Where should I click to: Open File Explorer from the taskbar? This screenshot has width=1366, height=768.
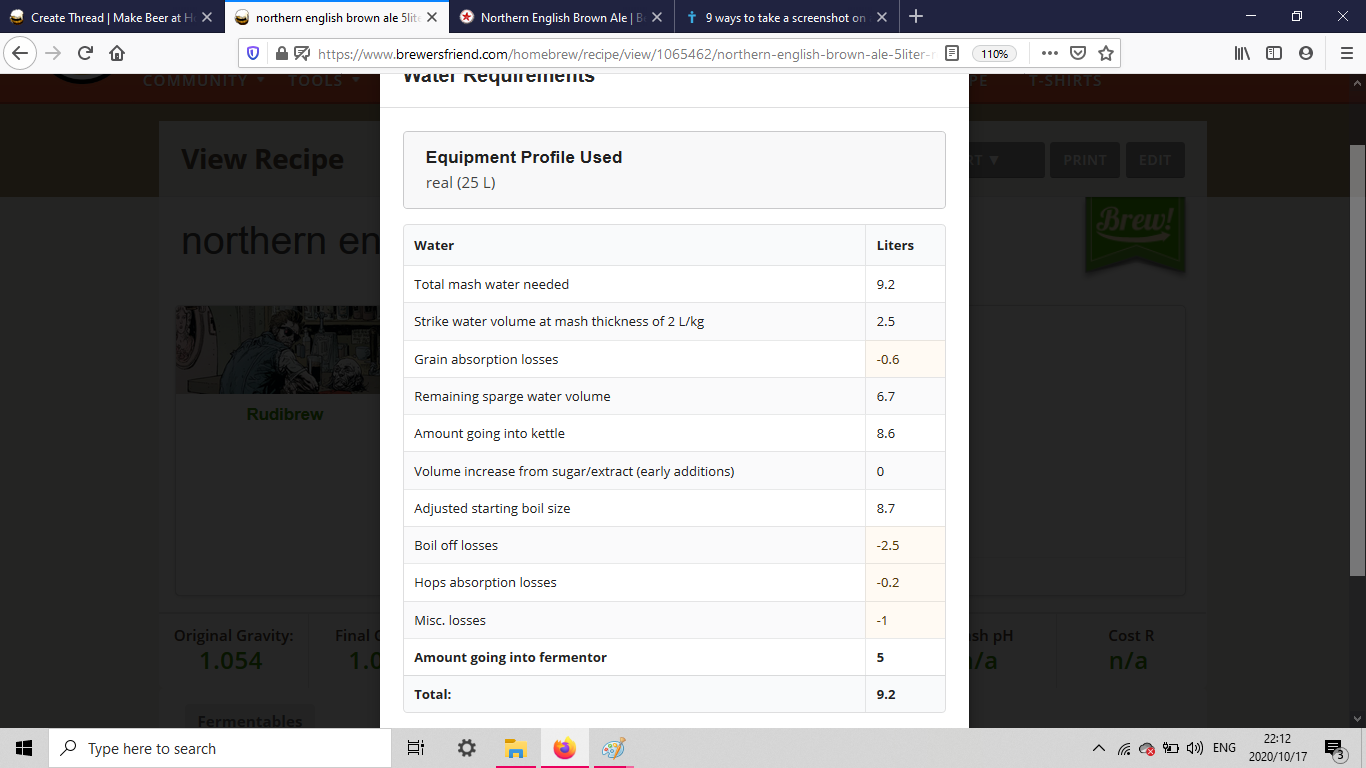[515, 748]
